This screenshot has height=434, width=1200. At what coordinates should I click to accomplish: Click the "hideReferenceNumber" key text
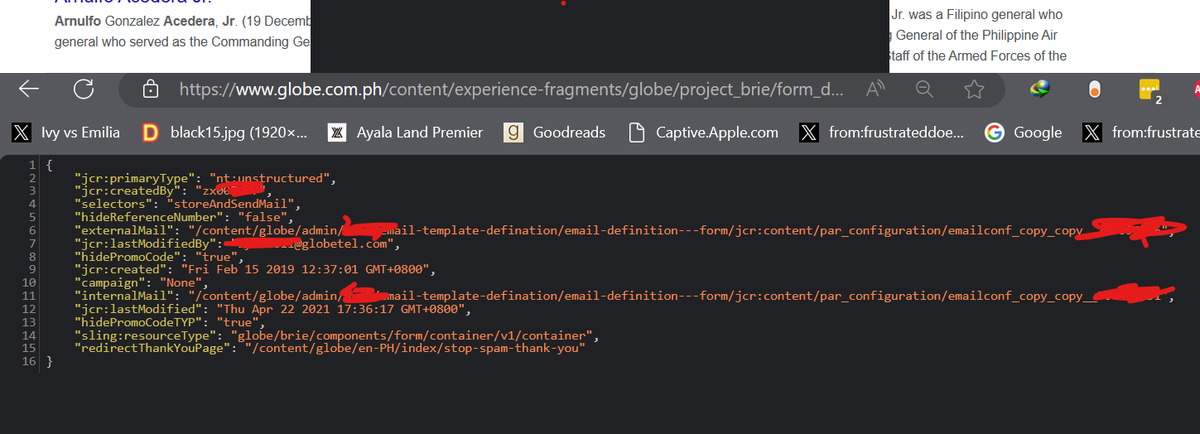[x=149, y=215]
